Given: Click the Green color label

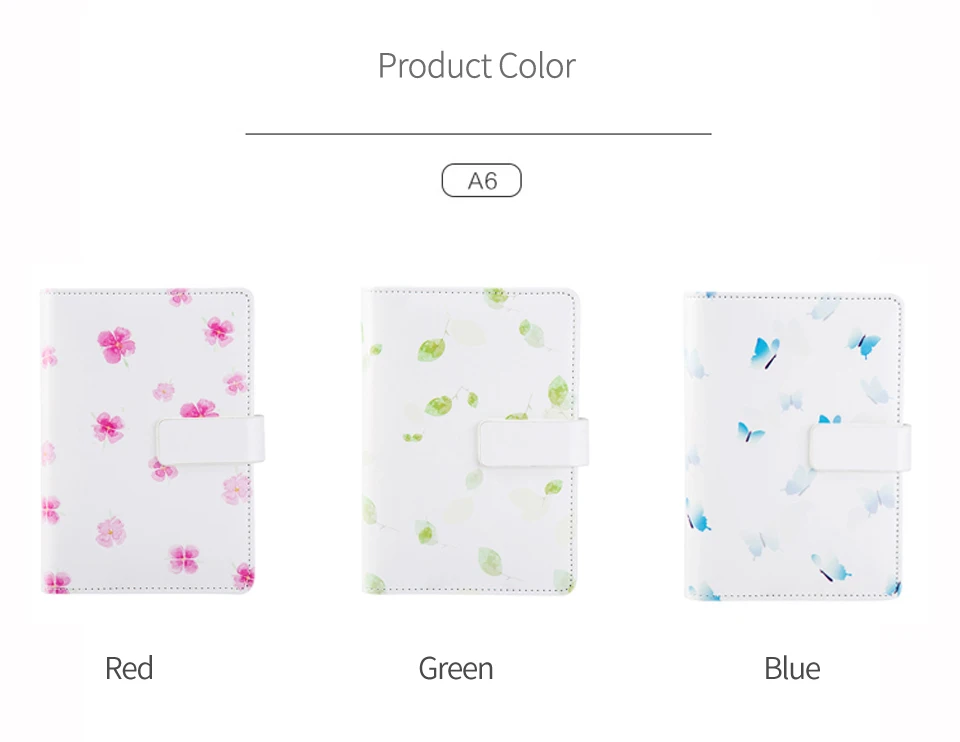Looking at the screenshot, I should [x=456, y=668].
